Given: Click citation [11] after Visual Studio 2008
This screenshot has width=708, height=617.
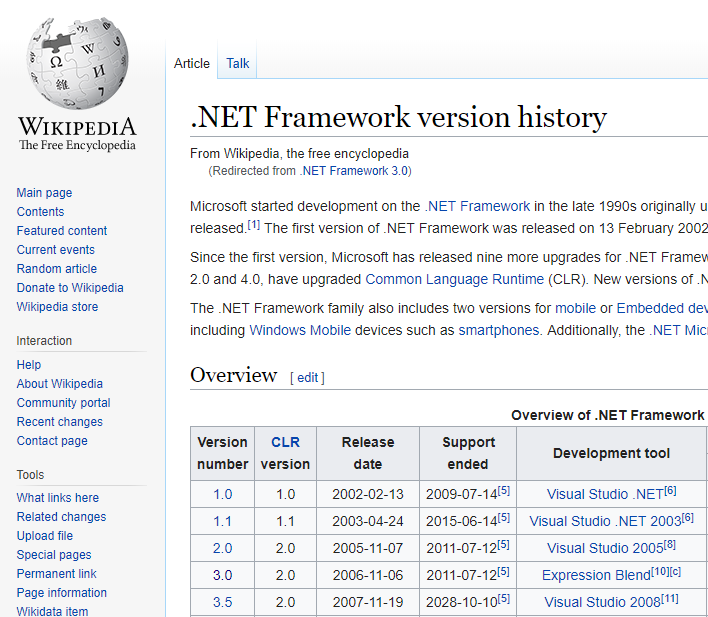Looking at the screenshot, I should (670, 599).
